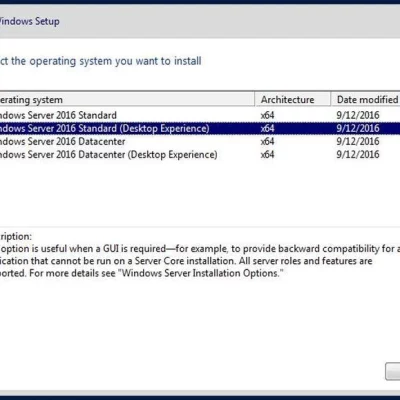Click x64 cell in highlighted row
The height and width of the screenshot is (400, 400).
point(267,128)
